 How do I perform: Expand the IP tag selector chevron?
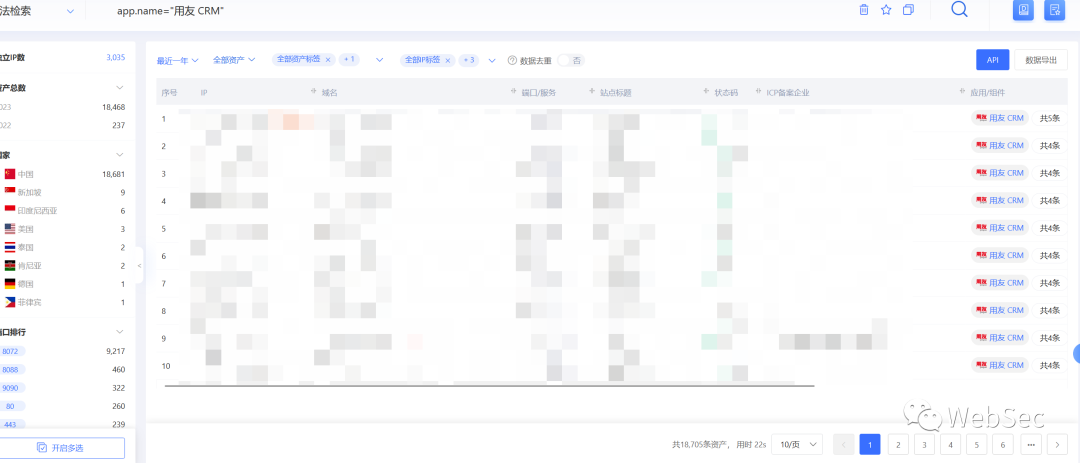point(492,60)
